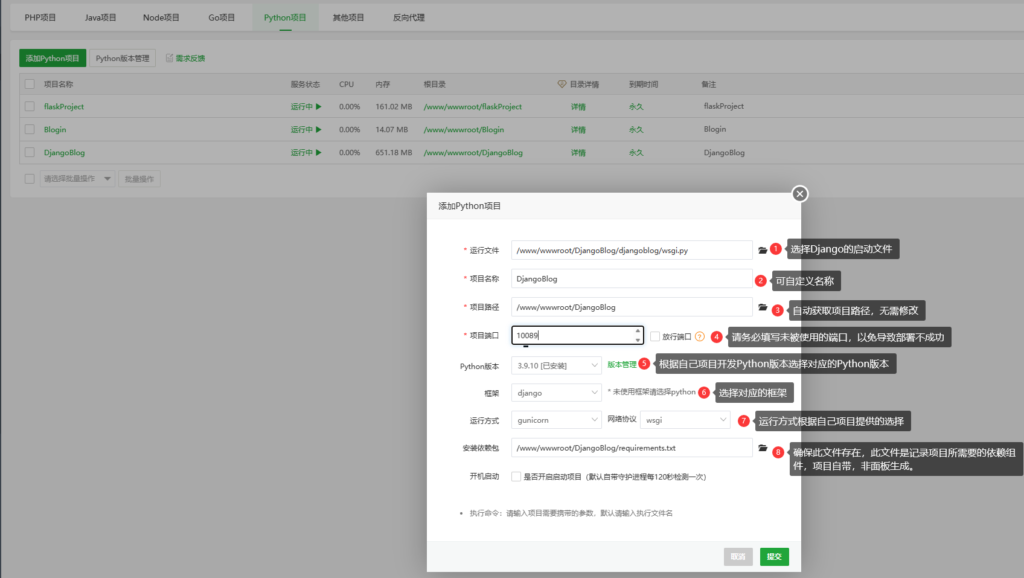Click into the 项目名称 DjangoBlog field
This screenshot has height=578, width=1024.
coord(632,279)
